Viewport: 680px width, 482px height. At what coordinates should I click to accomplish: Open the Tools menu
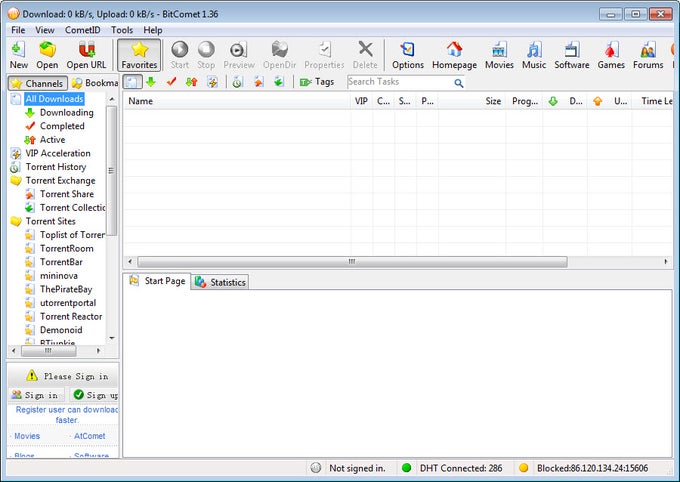click(122, 30)
